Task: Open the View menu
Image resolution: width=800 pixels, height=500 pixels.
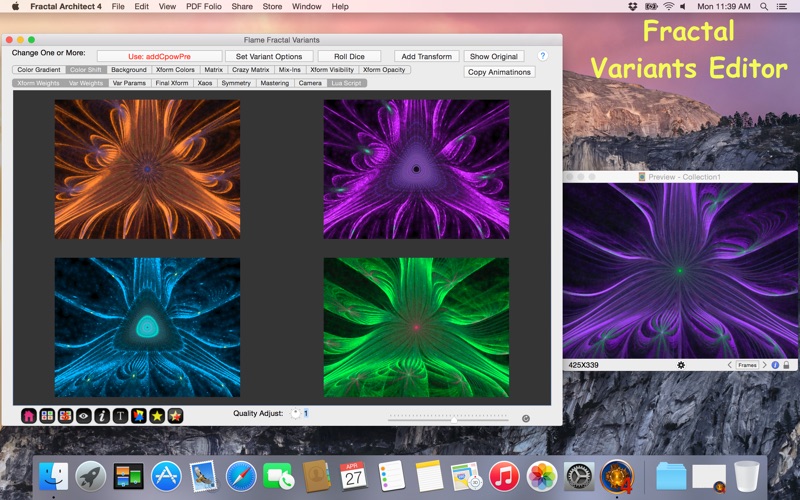Action: [x=167, y=6]
